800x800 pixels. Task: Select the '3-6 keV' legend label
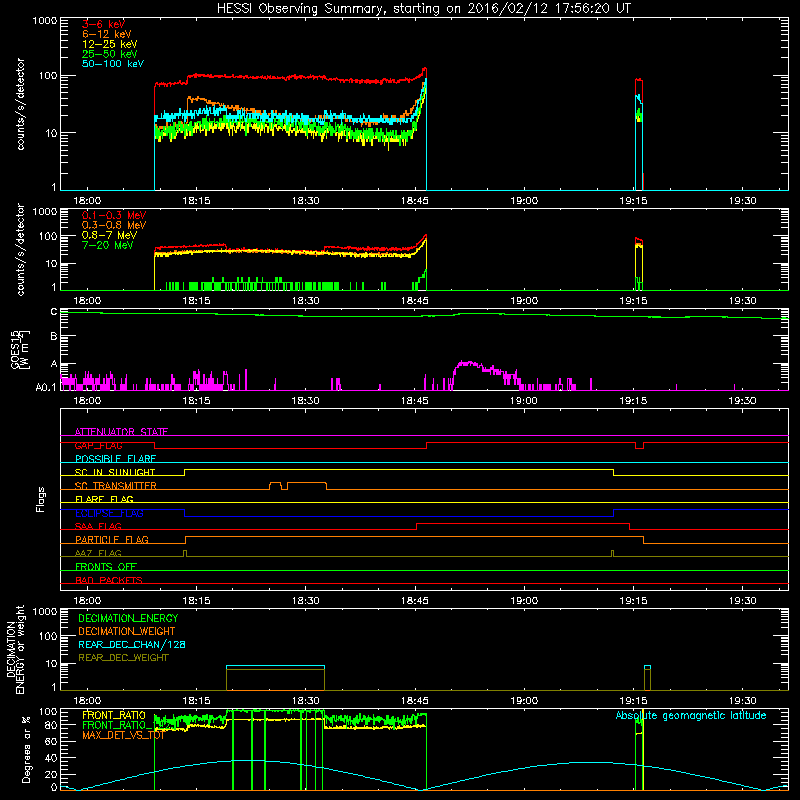click(104, 24)
